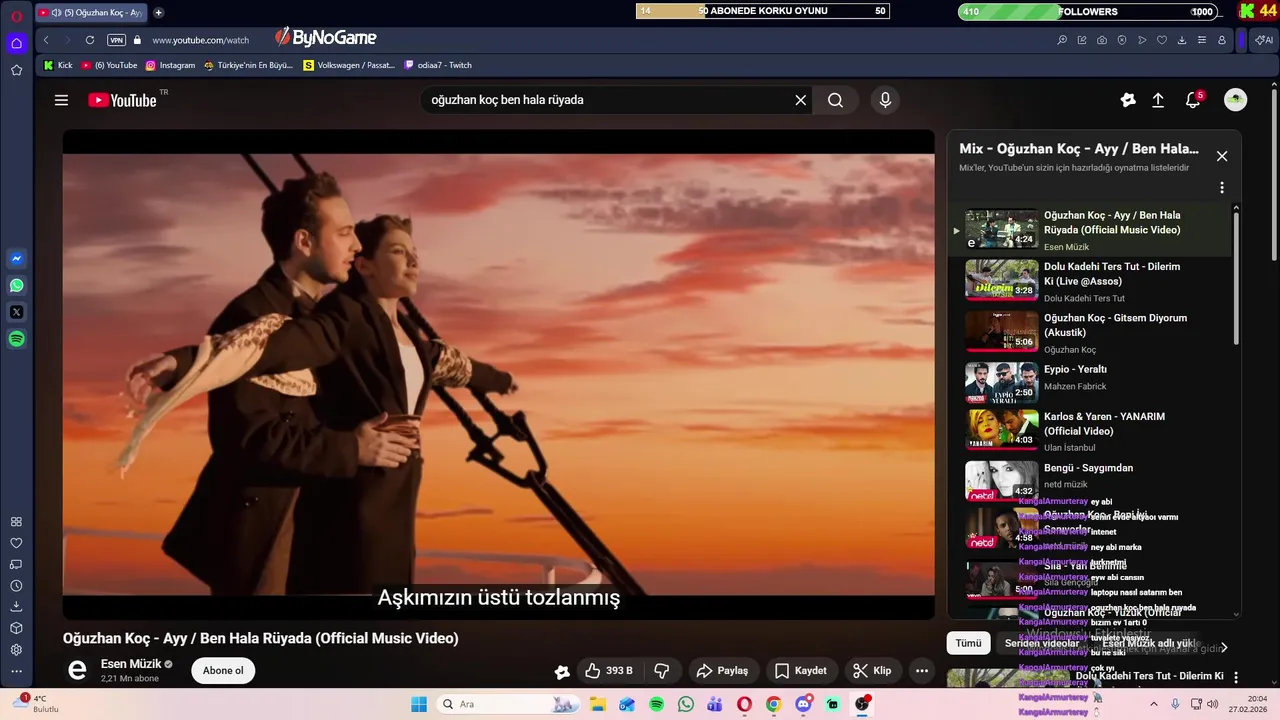Take a snapshot with the camera icon
This screenshot has width=1280, height=720.
(1102, 40)
